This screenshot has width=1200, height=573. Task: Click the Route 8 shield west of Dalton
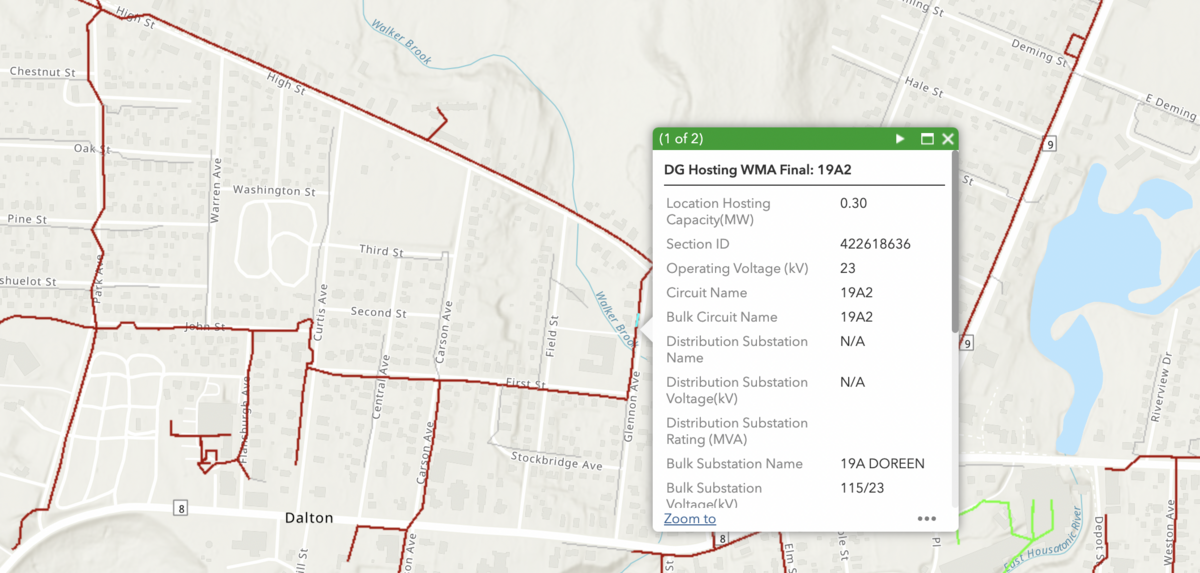tap(180, 508)
